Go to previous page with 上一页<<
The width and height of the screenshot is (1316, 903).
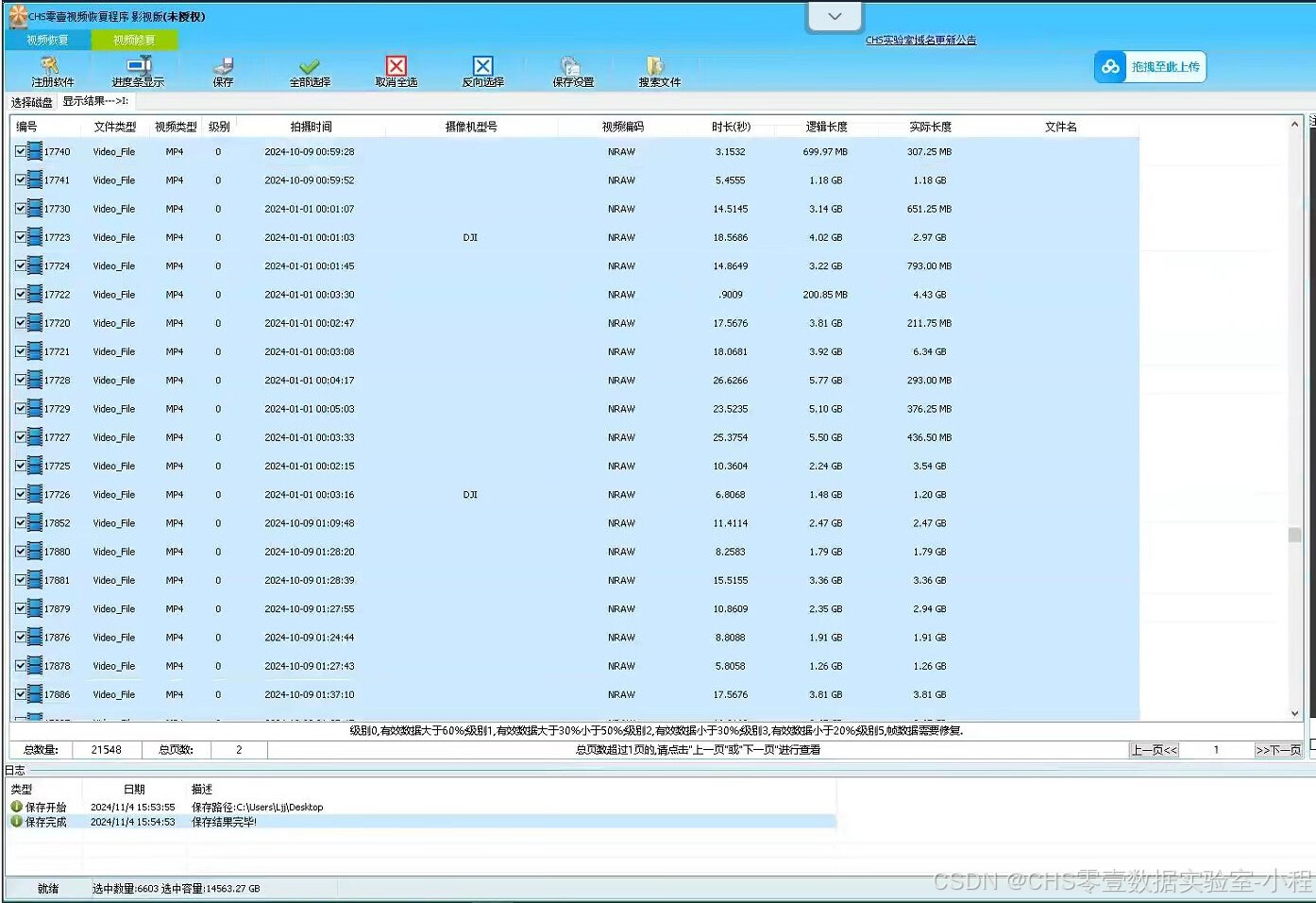1154,750
